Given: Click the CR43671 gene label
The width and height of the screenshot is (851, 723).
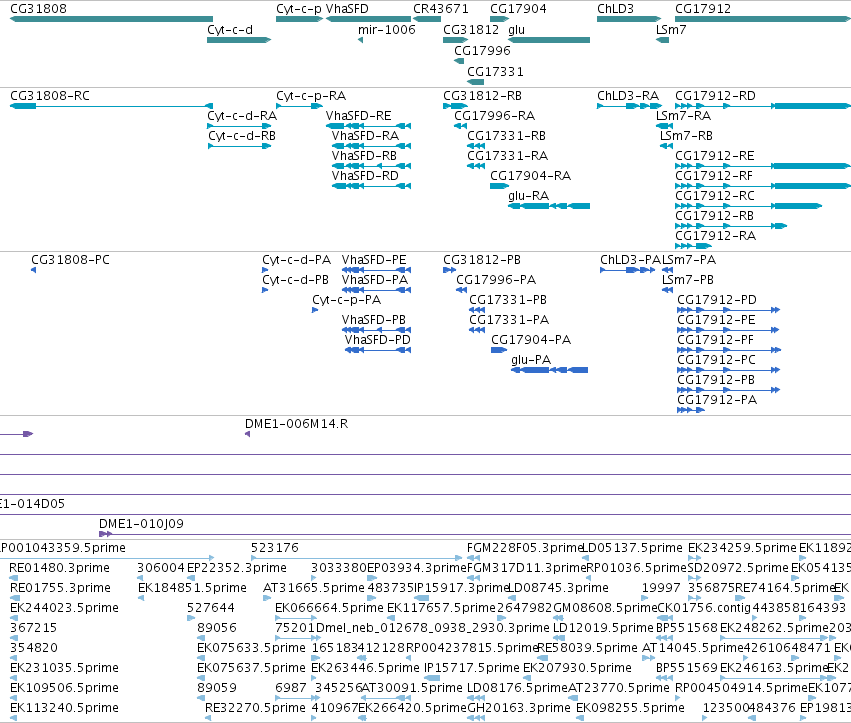Looking at the screenshot, I should click(x=441, y=9).
